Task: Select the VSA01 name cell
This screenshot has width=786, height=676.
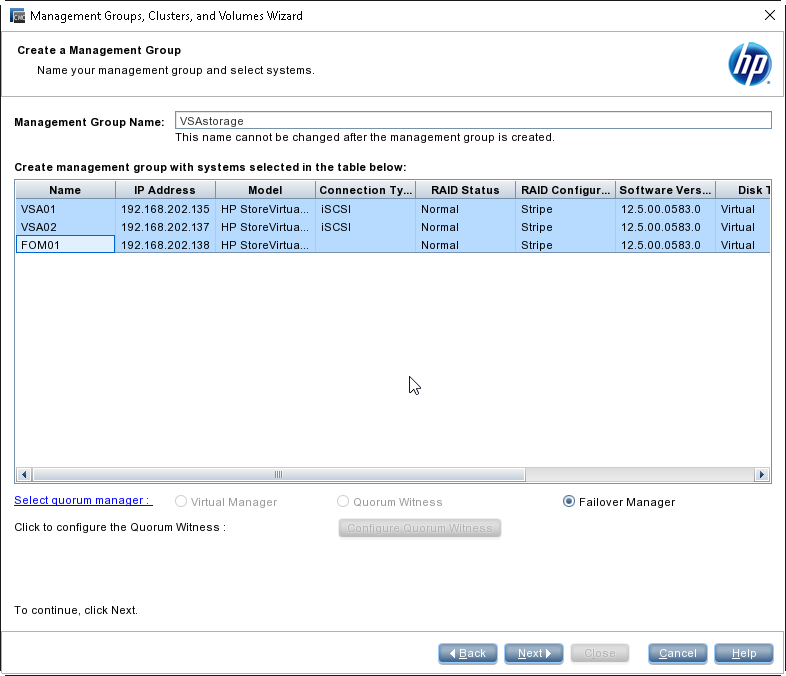Action: pos(65,209)
